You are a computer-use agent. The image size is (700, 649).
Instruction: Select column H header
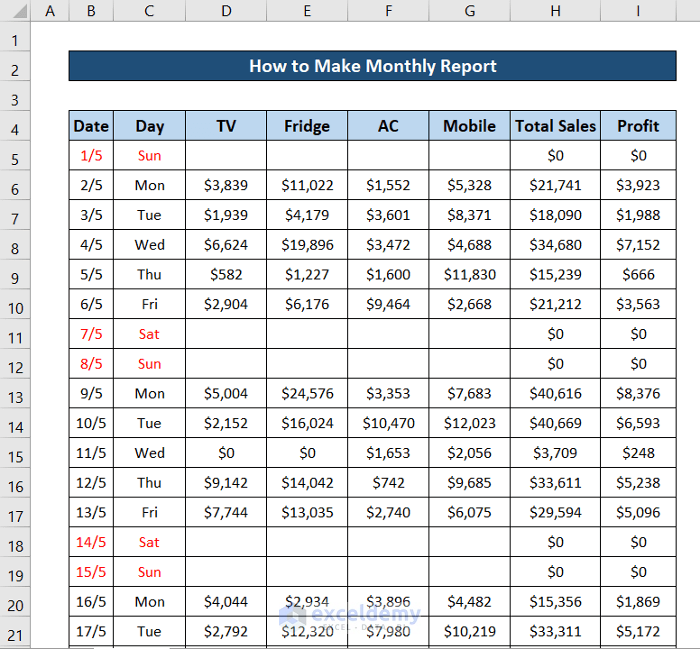(x=555, y=11)
